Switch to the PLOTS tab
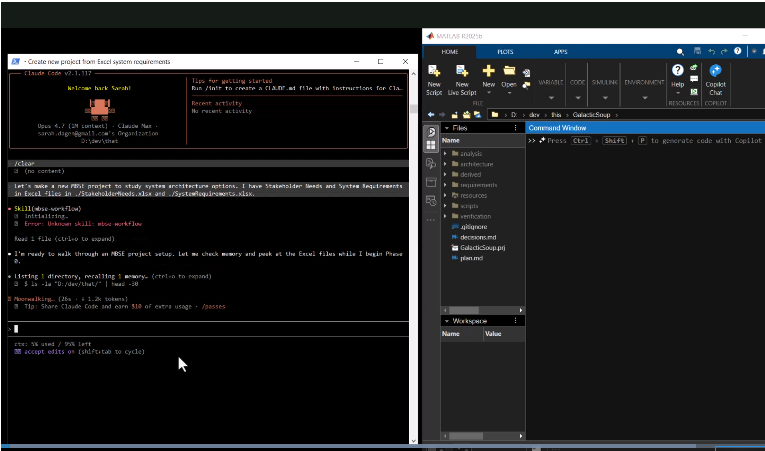The width and height of the screenshot is (765, 451). point(505,52)
